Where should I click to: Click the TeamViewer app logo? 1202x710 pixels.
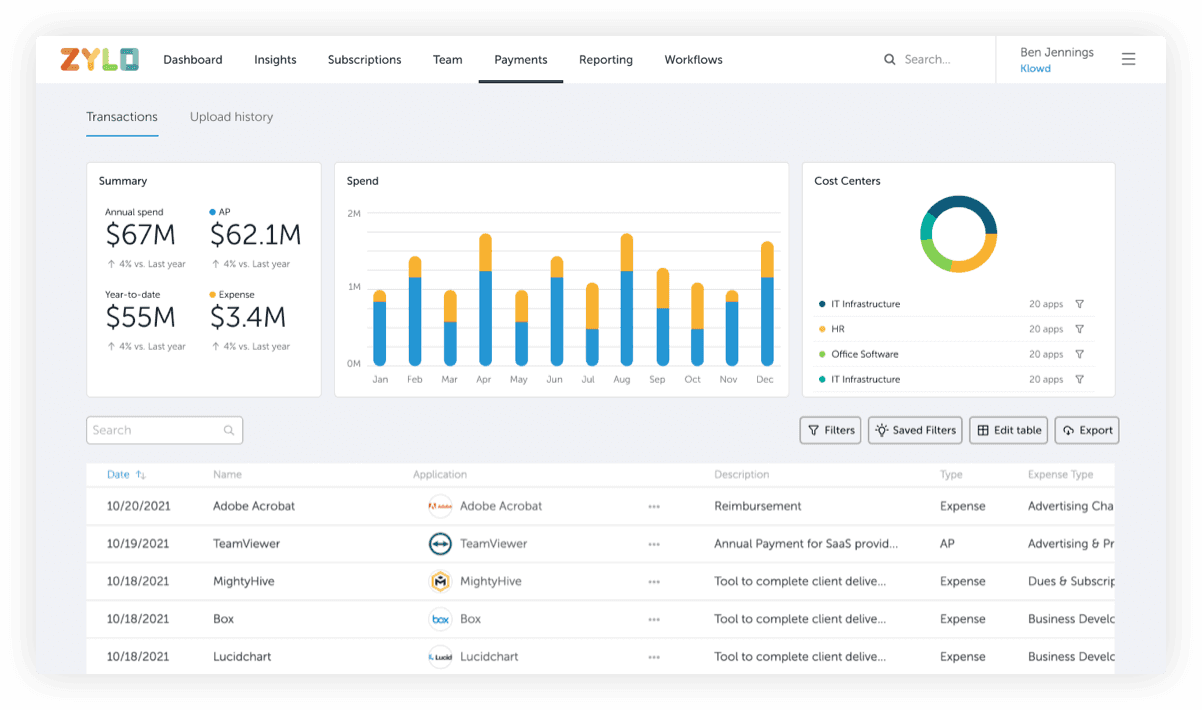440,544
